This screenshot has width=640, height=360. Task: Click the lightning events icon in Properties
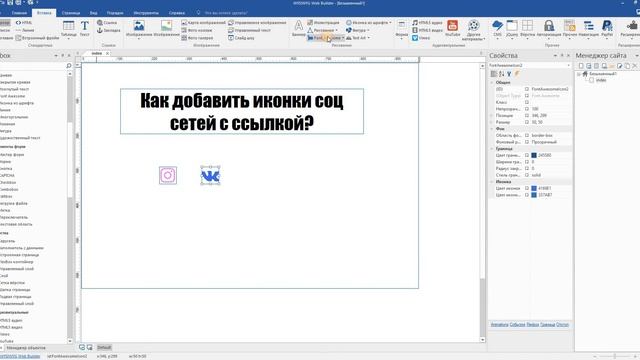point(517,74)
